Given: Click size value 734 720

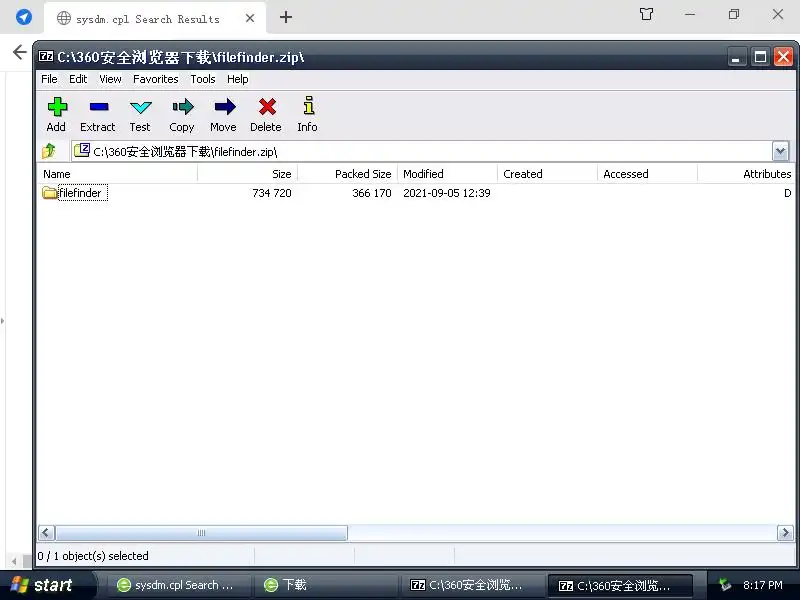Looking at the screenshot, I should 272,193.
